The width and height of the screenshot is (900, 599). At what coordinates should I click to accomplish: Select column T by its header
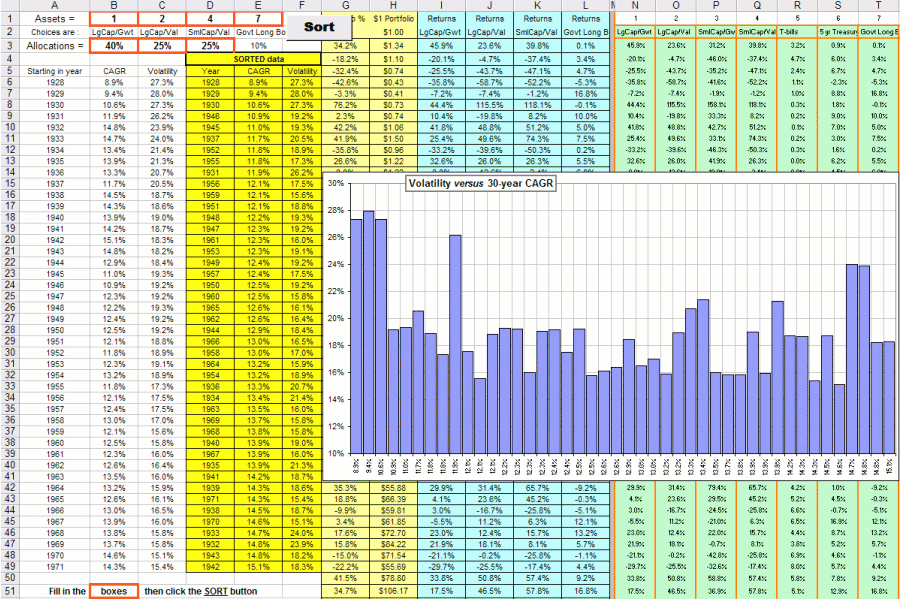[878, 6]
